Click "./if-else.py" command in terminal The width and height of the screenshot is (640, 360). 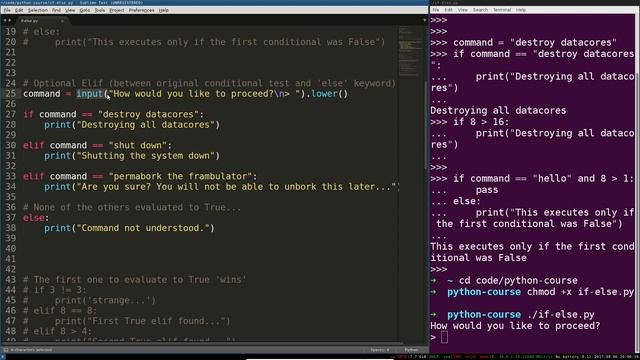tap(560, 315)
